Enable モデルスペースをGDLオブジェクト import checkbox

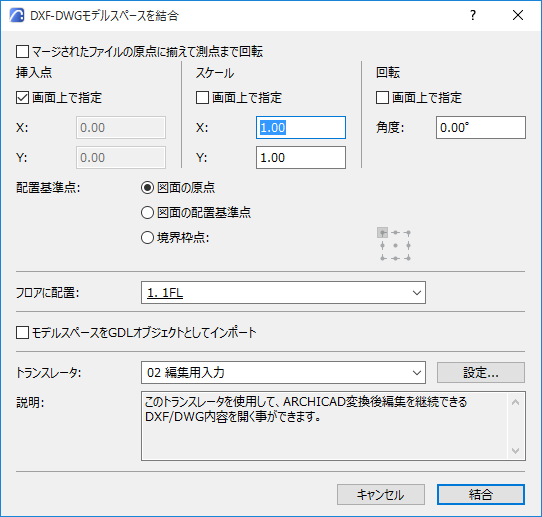(x=22, y=333)
